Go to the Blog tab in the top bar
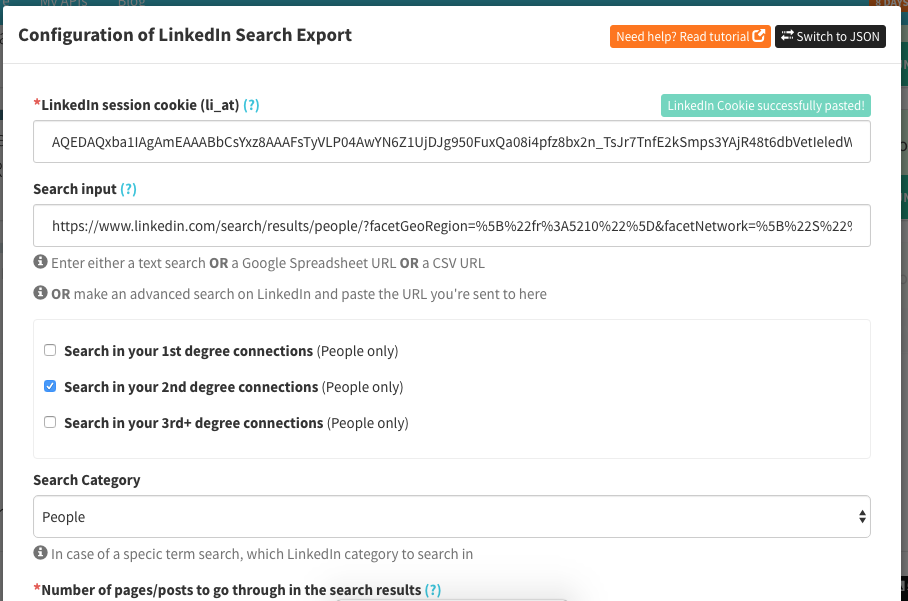 click(133, 4)
